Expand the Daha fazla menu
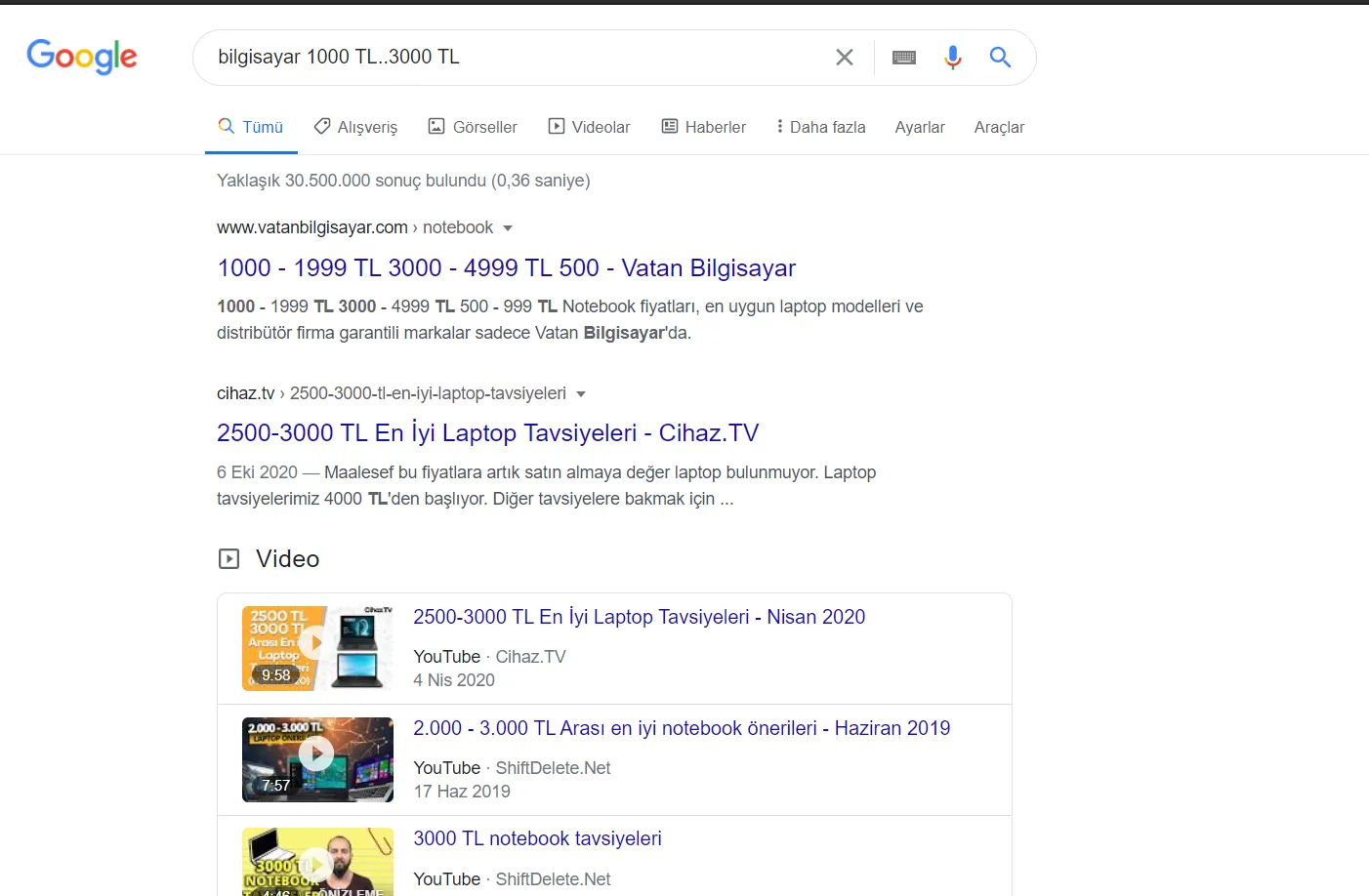 [820, 127]
